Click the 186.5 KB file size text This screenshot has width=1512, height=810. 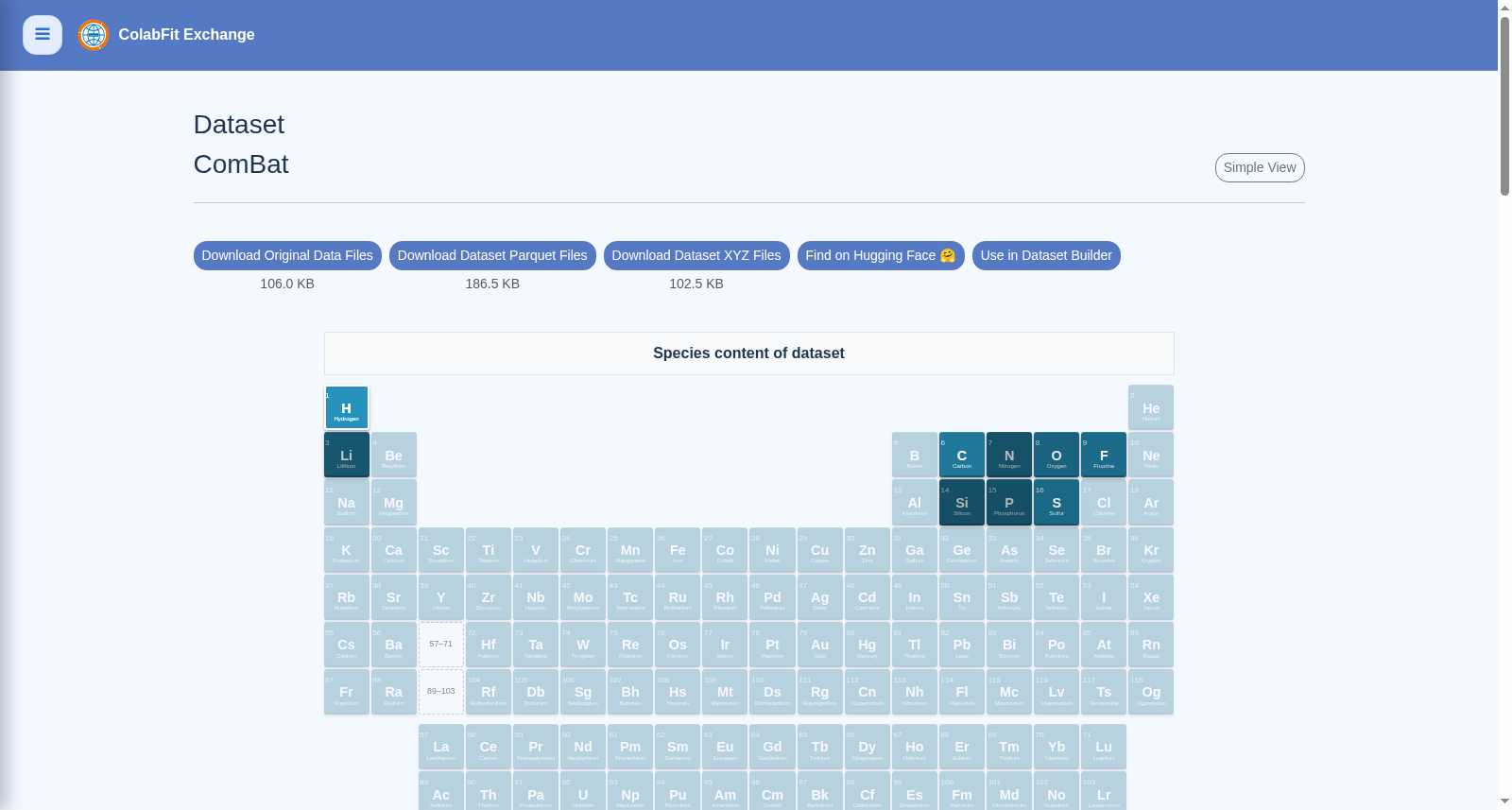[x=492, y=284]
